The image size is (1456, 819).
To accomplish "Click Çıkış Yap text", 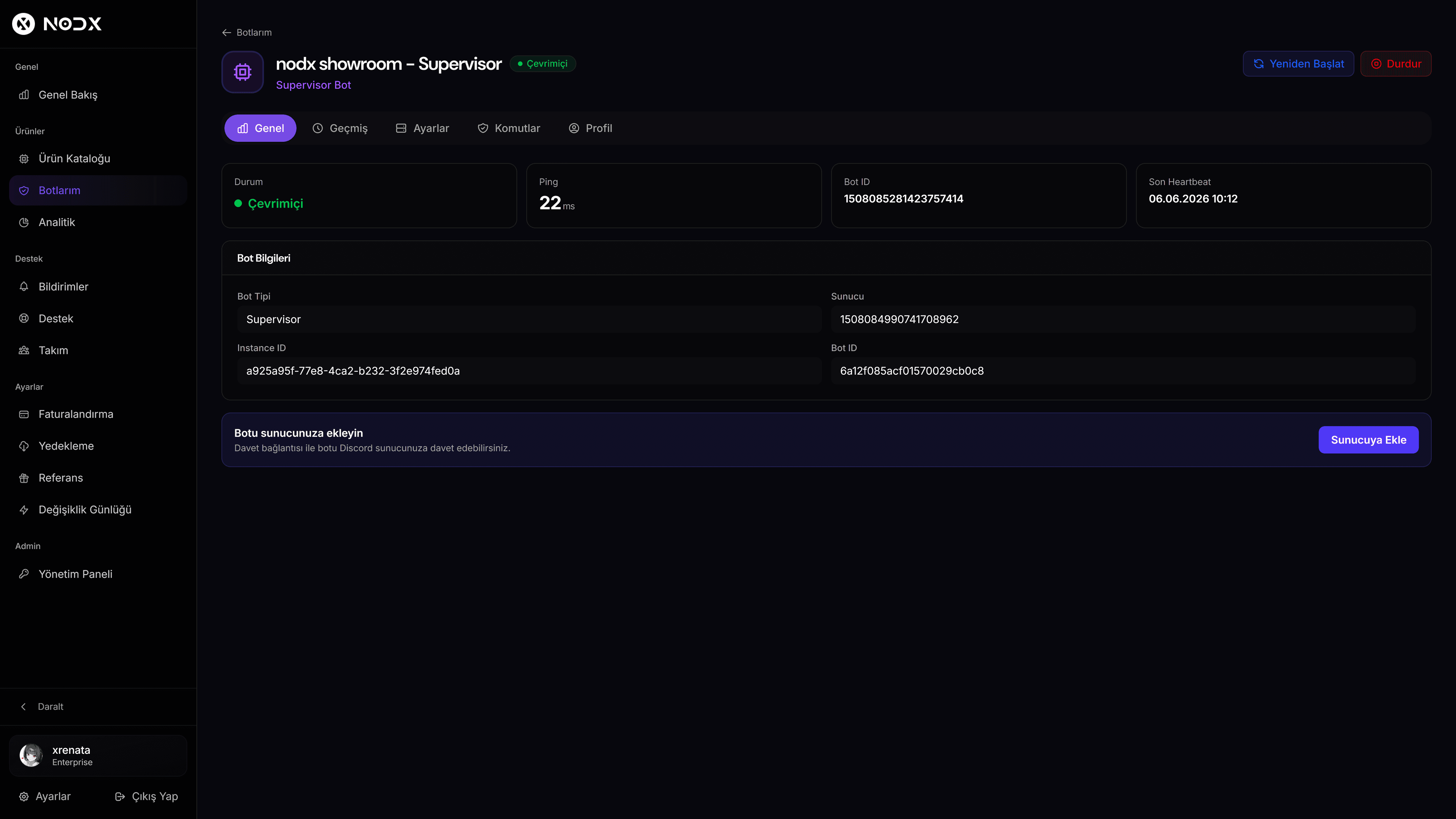I will [155, 796].
